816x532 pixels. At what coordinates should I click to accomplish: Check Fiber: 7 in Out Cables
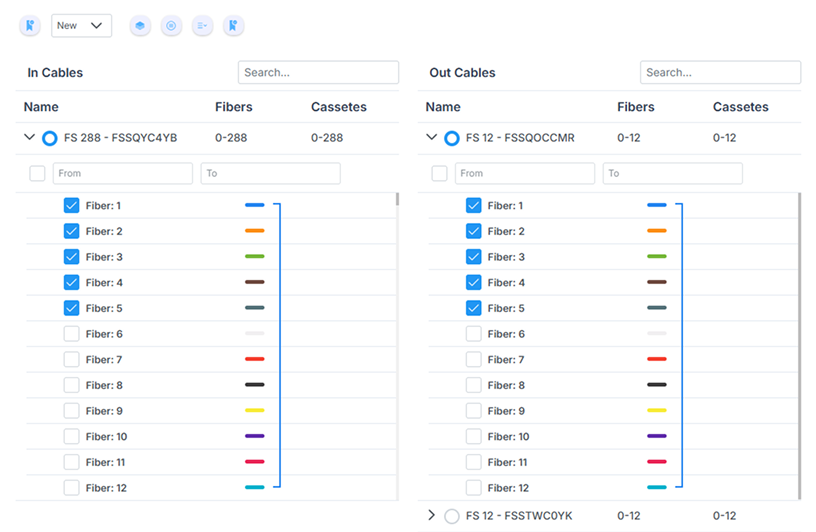click(474, 359)
